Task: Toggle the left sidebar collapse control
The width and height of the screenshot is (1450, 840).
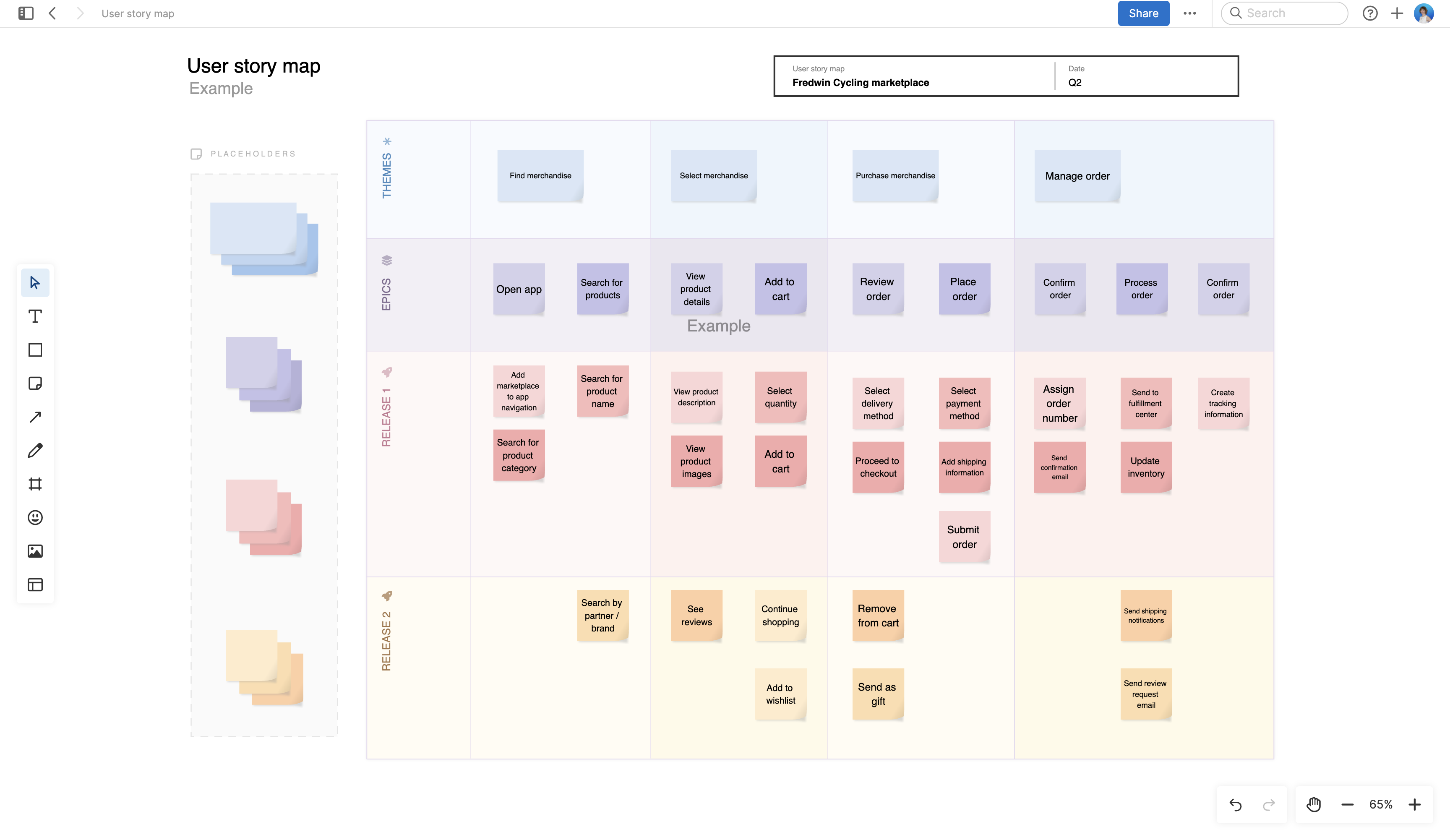Action: [25, 13]
